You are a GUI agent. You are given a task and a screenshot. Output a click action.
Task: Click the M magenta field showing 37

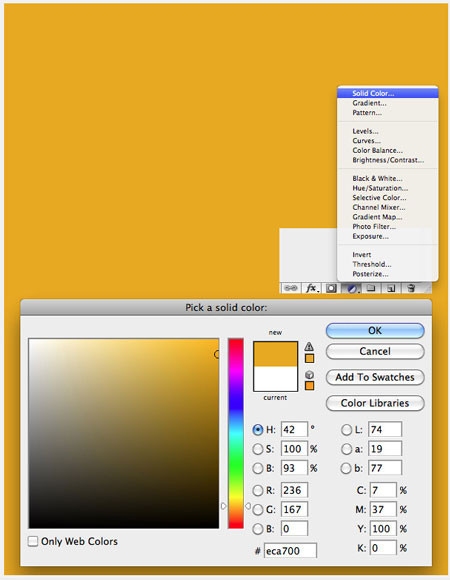(383, 509)
